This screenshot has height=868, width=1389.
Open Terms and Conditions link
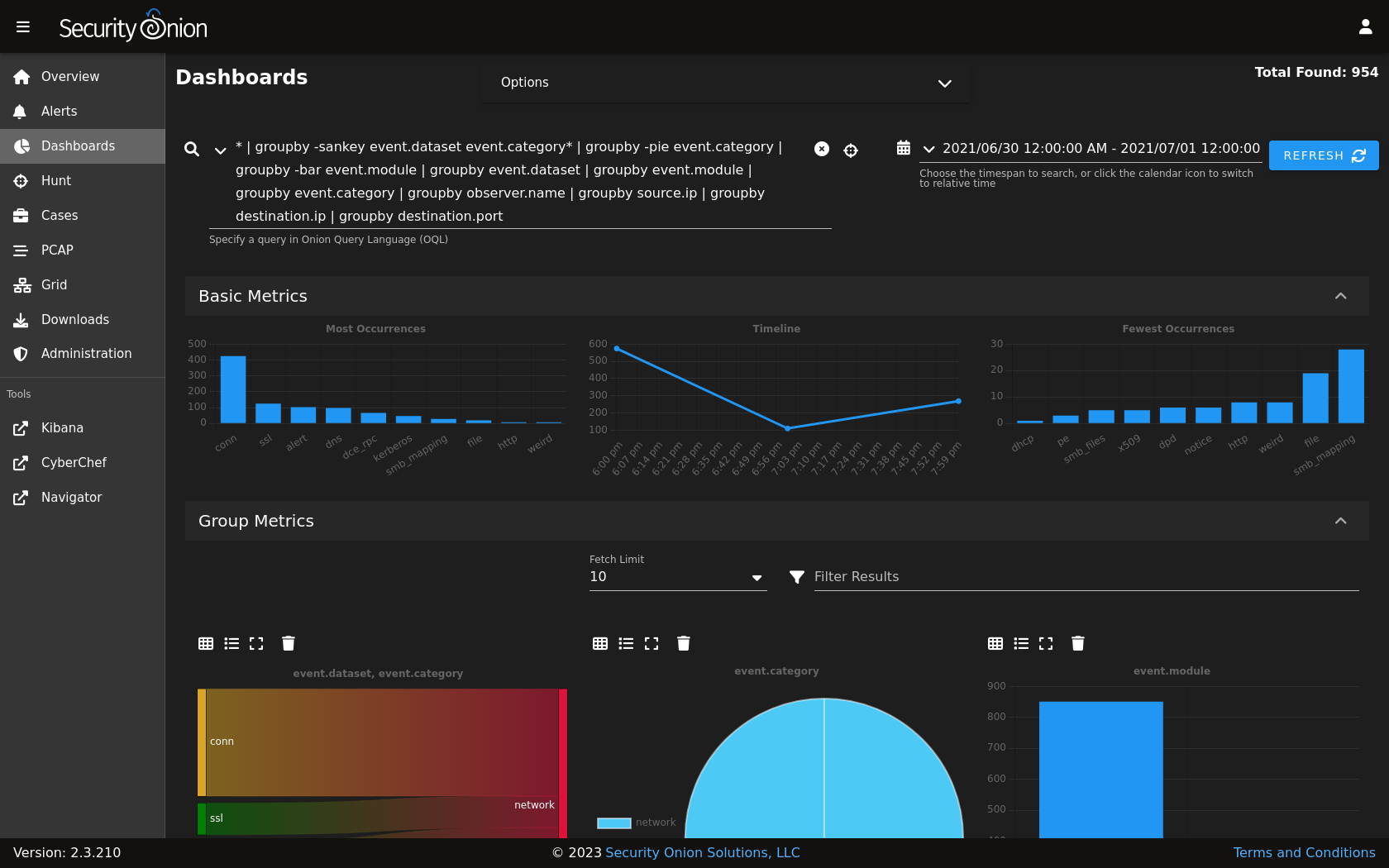(1304, 852)
